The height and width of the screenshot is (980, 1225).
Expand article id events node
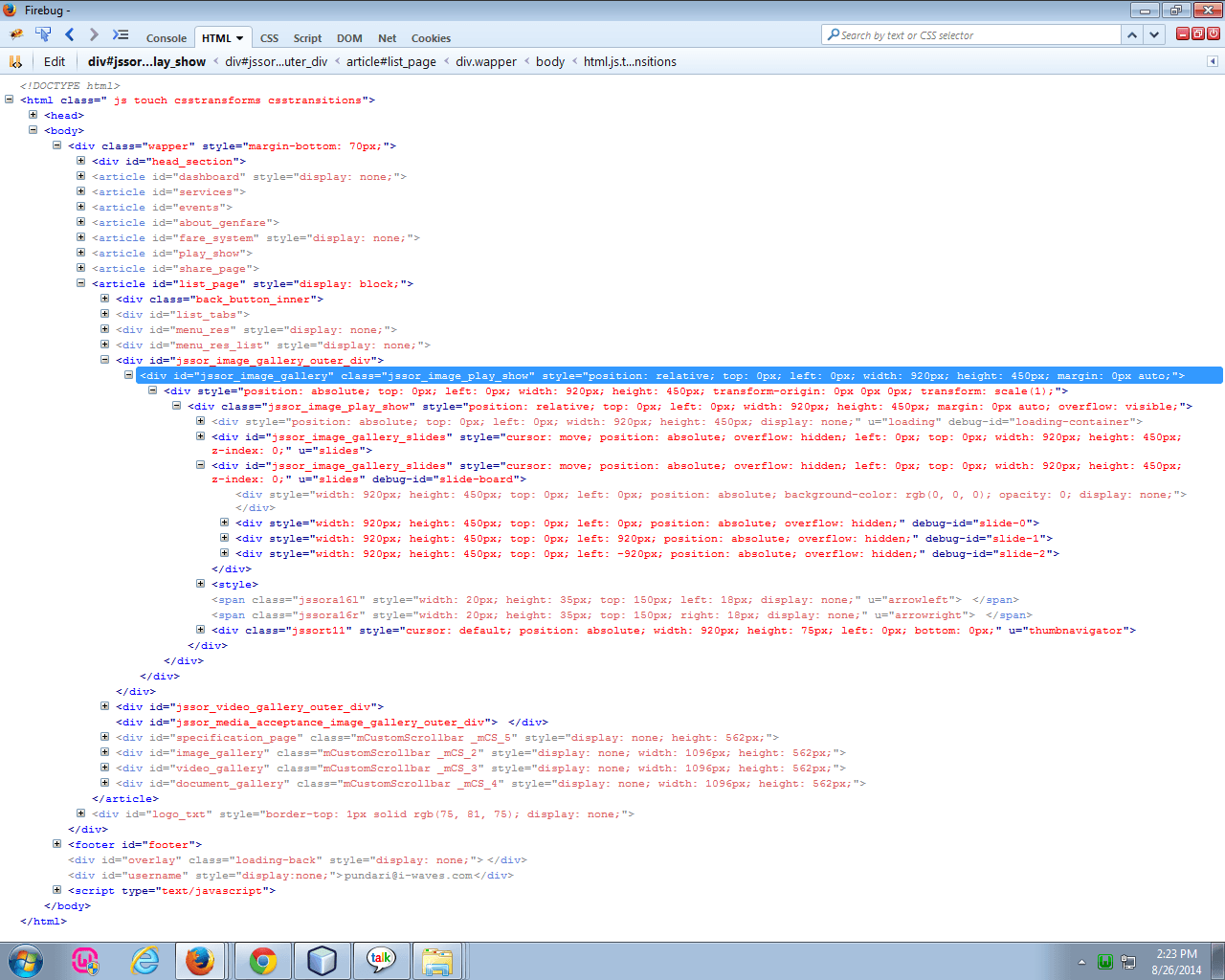tap(80, 207)
